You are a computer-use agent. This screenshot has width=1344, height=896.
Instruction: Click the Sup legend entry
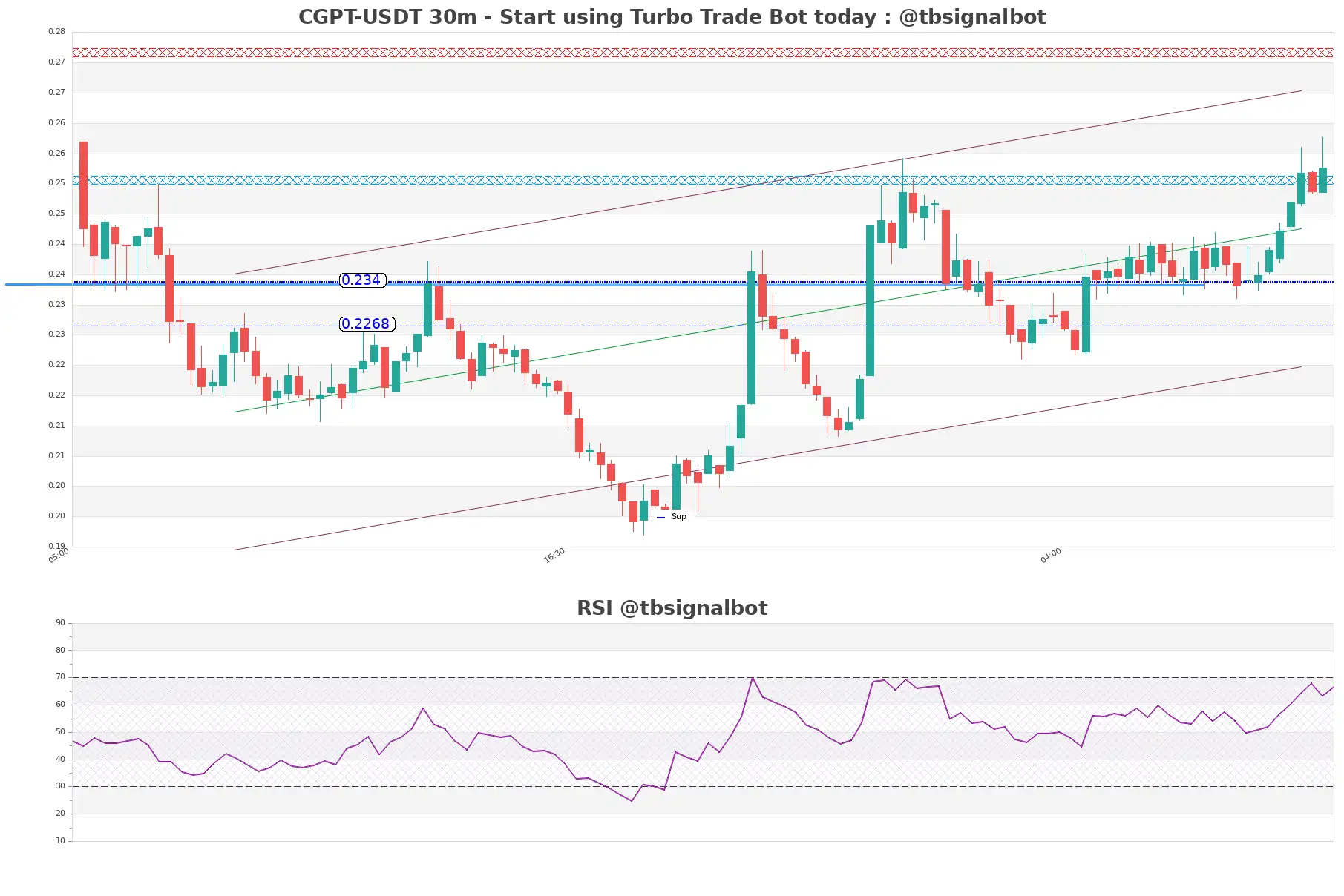tap(672, 517)
